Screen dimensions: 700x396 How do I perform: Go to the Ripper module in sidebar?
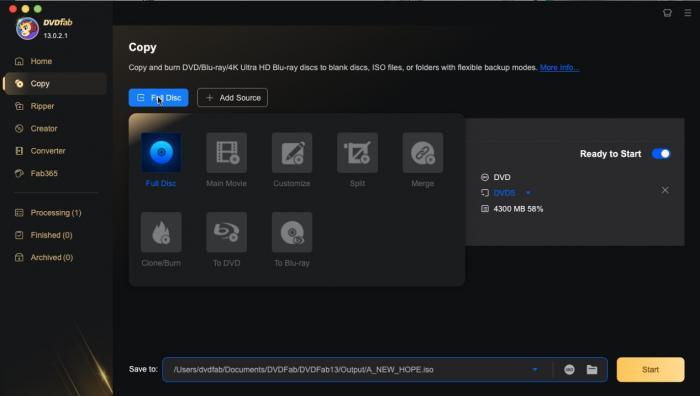pos(42,106)
